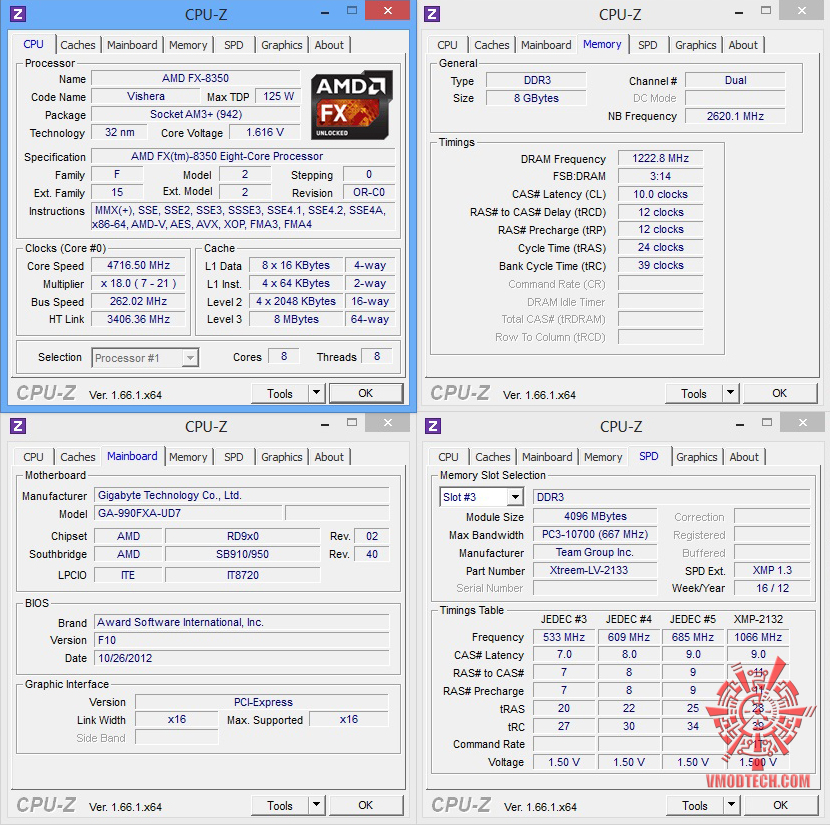The width and height of the screenshot is (830, 825).
Task: Click the CPU-Z logo icon in the SPD window title bar
Action: [433, 426]
